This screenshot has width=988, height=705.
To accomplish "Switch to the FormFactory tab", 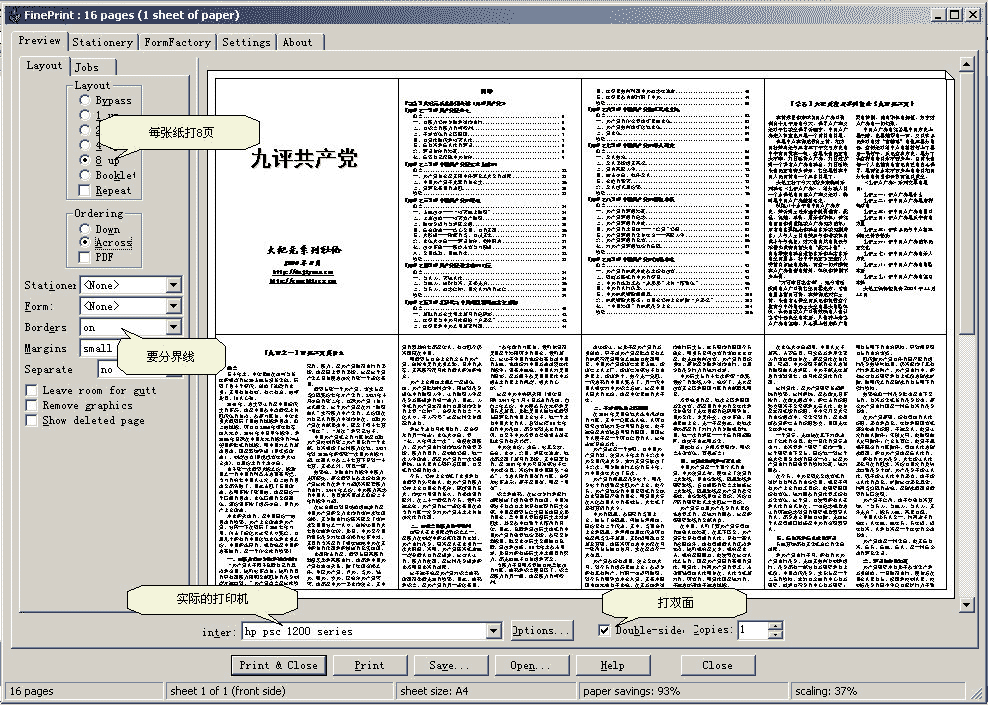I will click(177, 42).
